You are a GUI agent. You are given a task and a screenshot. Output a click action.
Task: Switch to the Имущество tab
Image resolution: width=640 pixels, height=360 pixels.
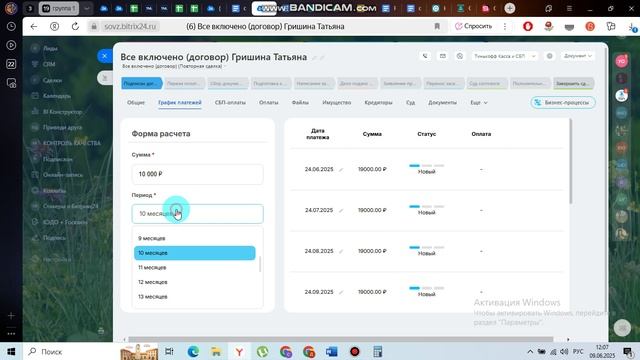tap(337, 102)
